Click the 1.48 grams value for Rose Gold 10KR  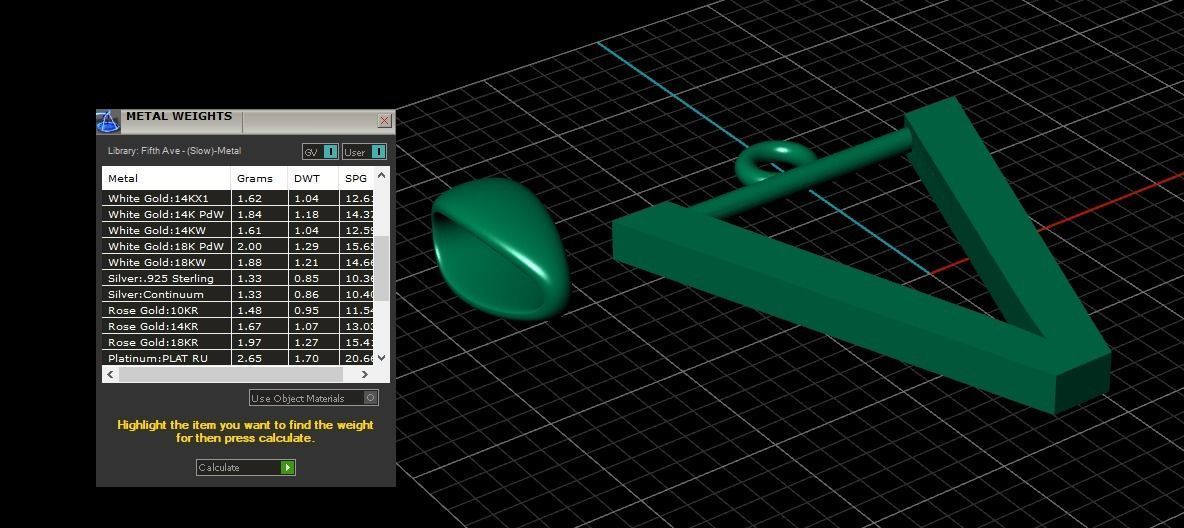click(x=249, y=310)
